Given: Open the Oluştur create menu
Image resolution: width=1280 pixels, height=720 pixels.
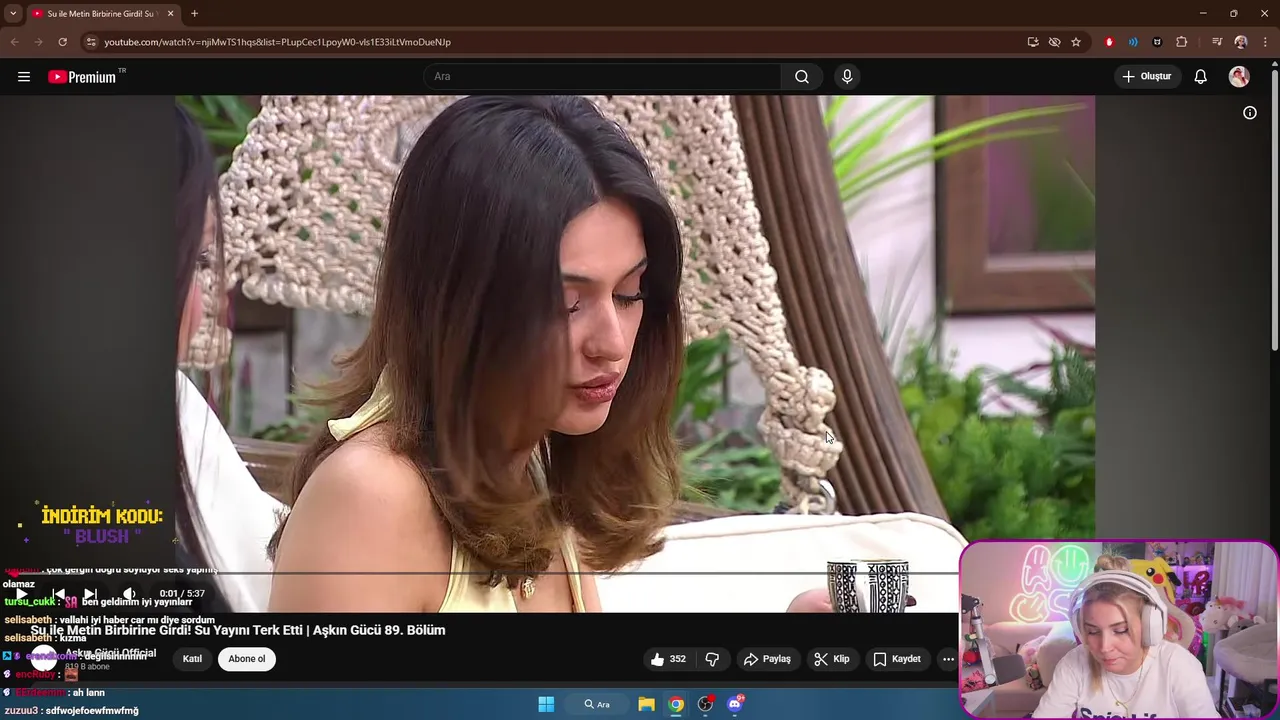Looking at the screenshot, I should point(1147,77).
